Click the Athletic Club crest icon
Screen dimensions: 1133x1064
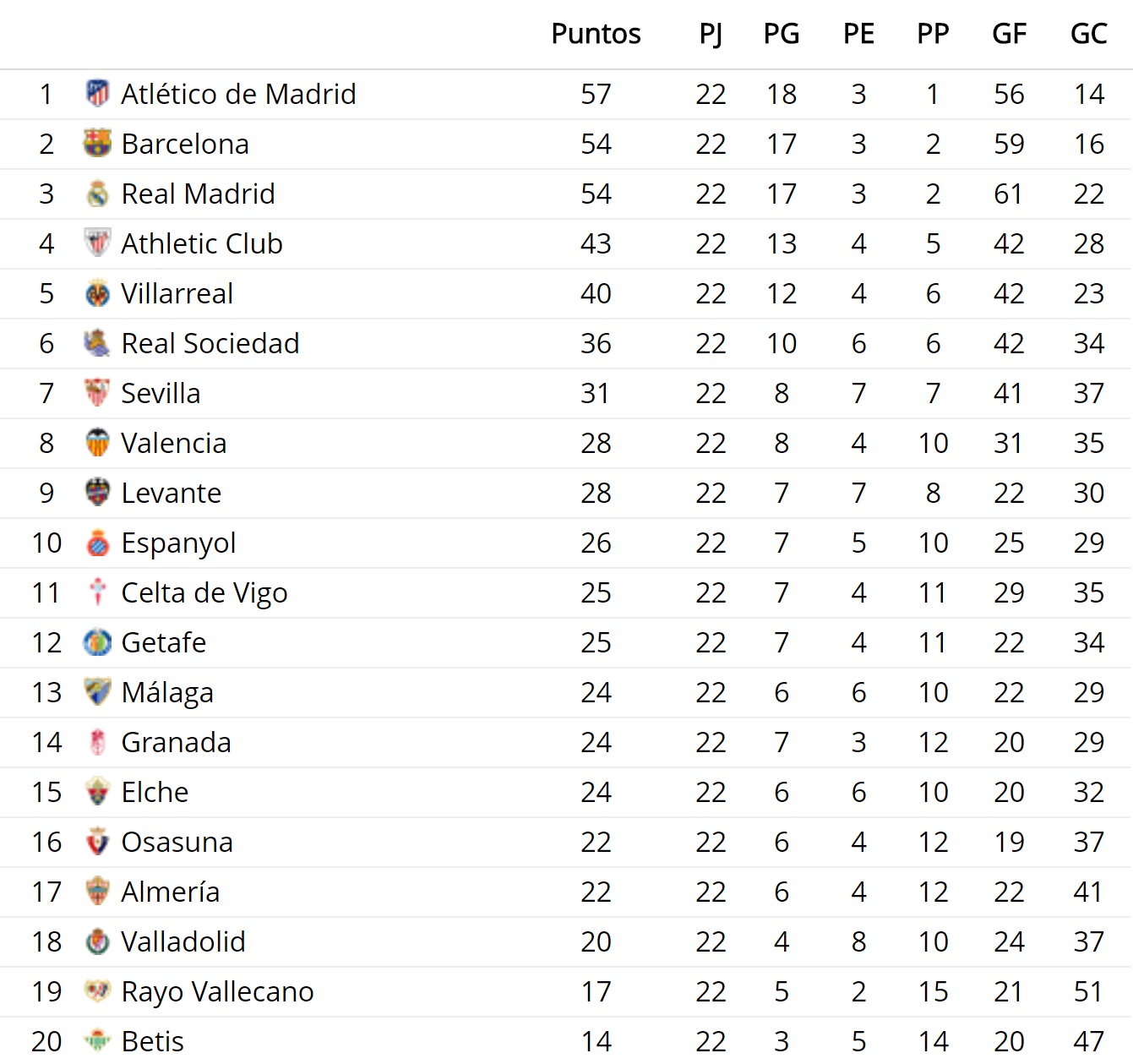[x=98, y=243]
